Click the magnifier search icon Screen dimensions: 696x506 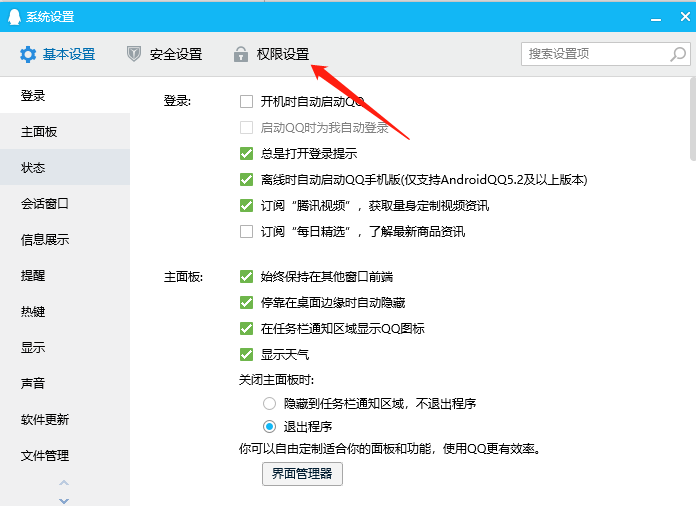click(x=678, y=54)
